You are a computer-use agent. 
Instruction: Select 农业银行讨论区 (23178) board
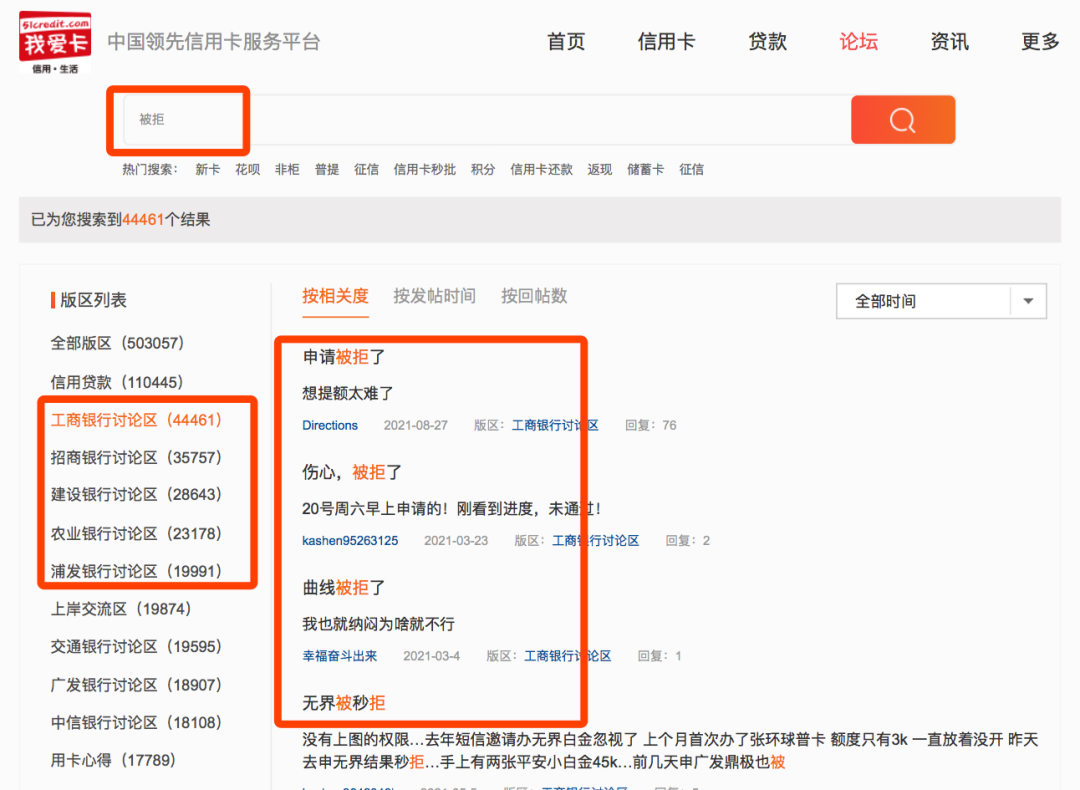pyautogui.click(x=136, y=534)
